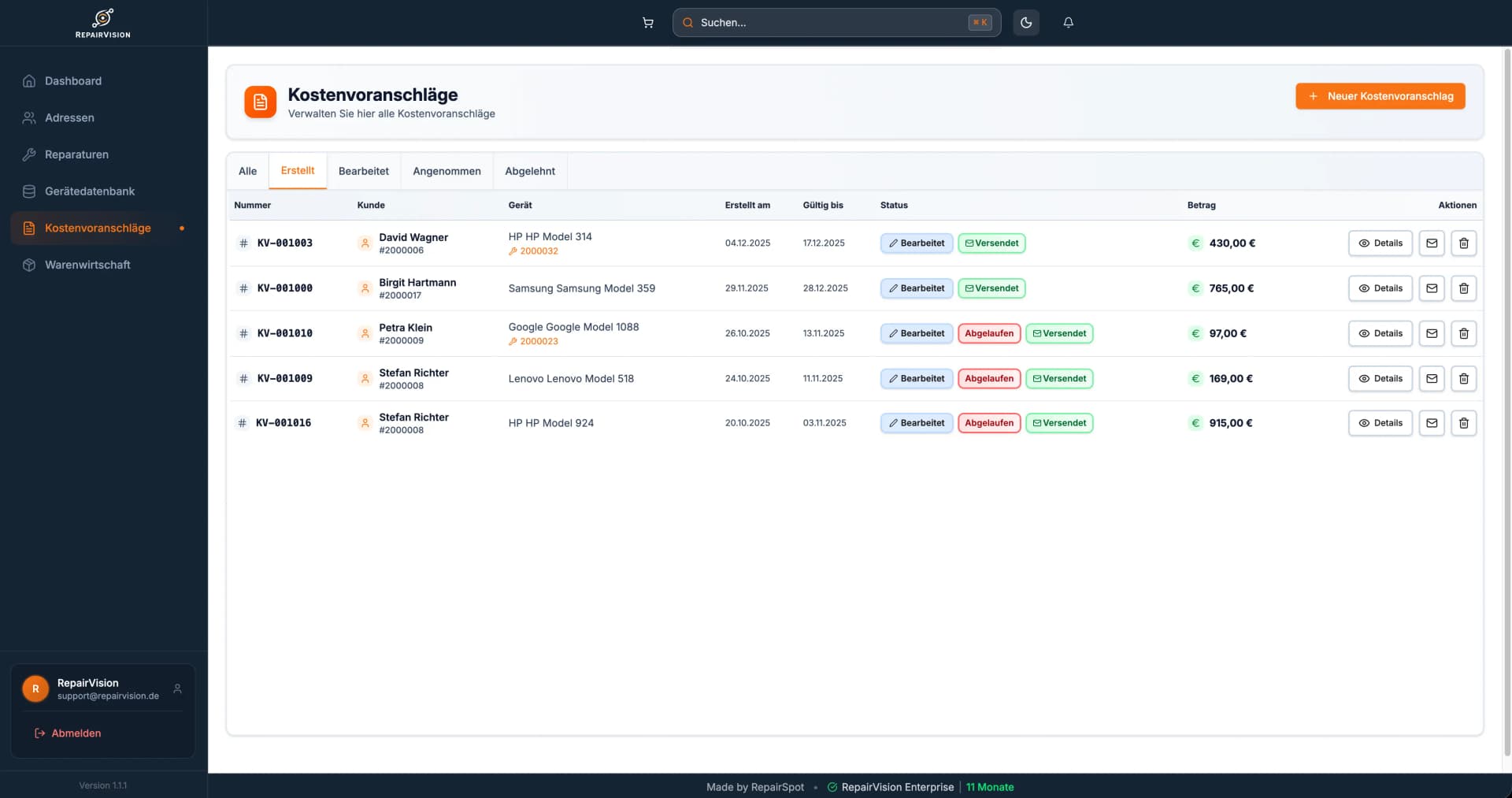Click Abmelden to log out

[x=76, y=733]
